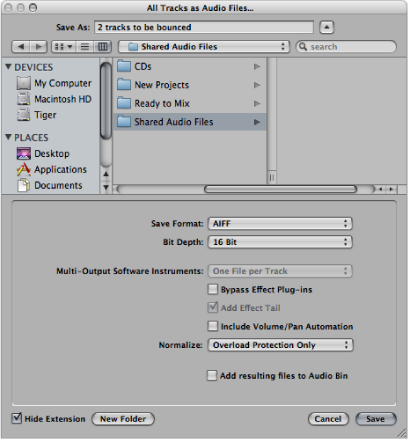Viewport: 408px width, 439px height.
Task: Open the Save Format dropdown
Action: [x=280, y=223]
